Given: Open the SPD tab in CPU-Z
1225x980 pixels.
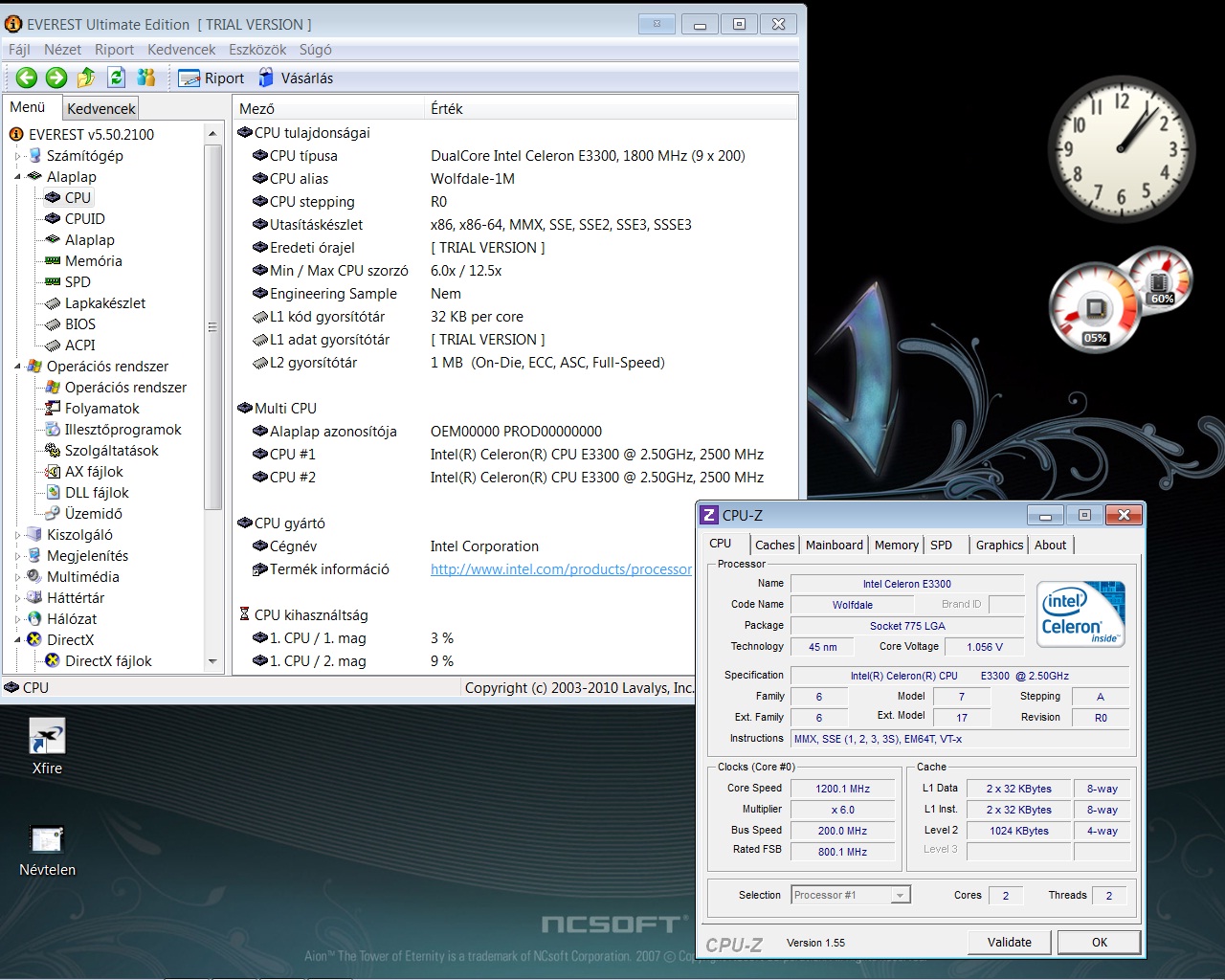Looking at the screenshot, I should pos(942,545).
